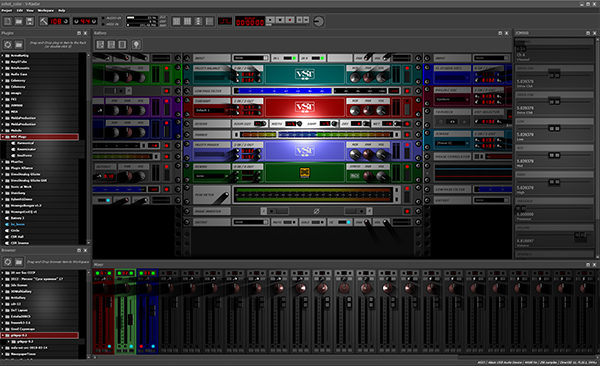Open the Edit menu

tap(20, 10)
